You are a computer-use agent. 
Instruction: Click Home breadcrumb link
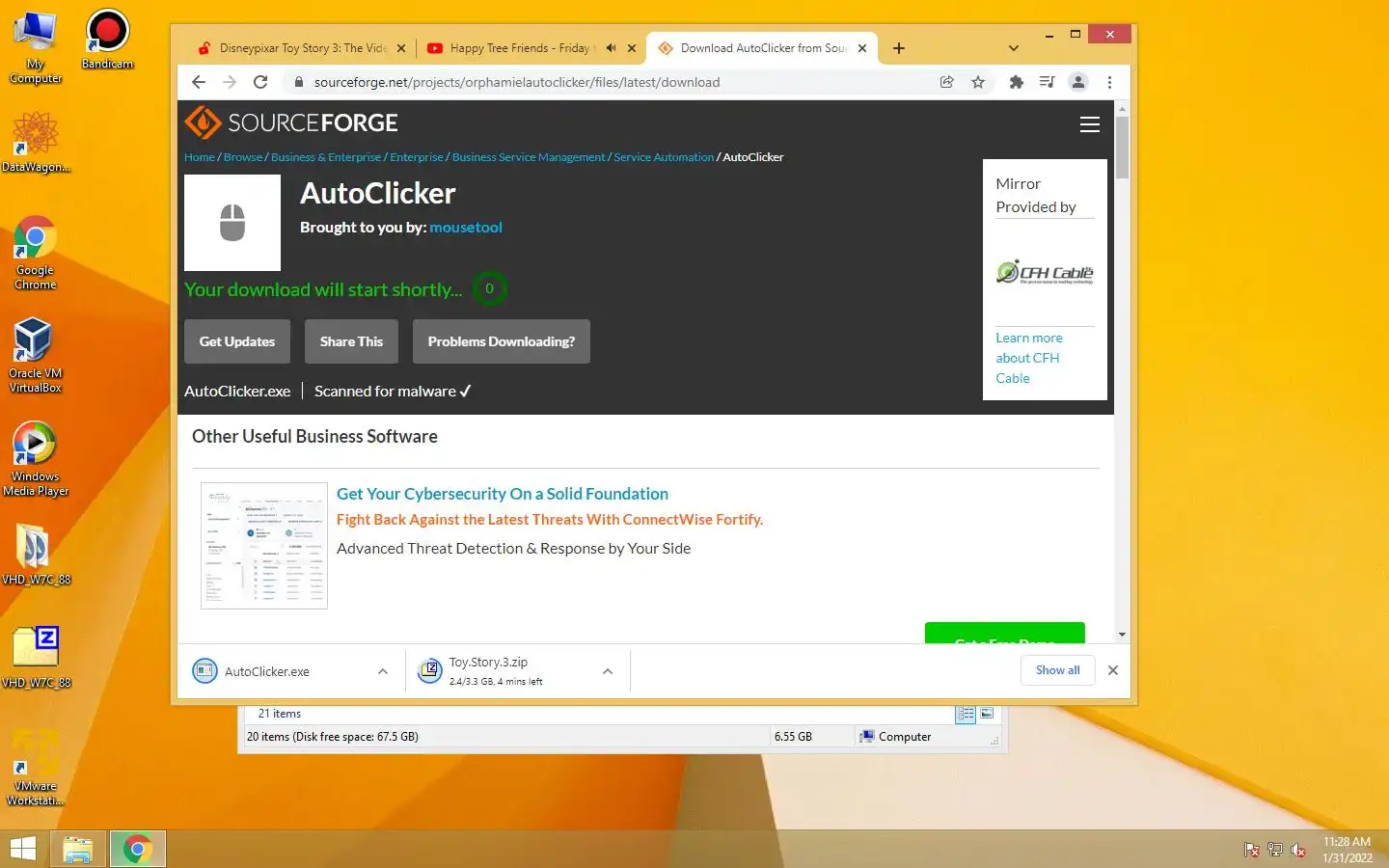click(200, 157)
